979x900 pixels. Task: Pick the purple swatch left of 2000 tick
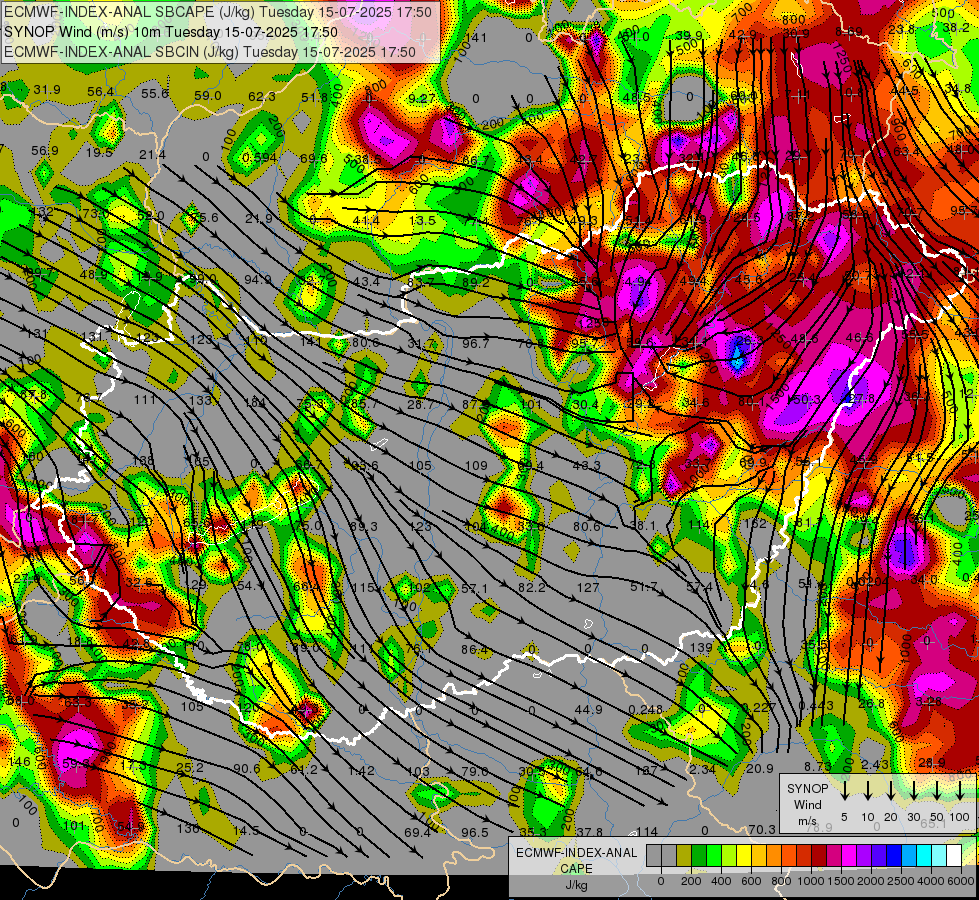tap(865, 856)
